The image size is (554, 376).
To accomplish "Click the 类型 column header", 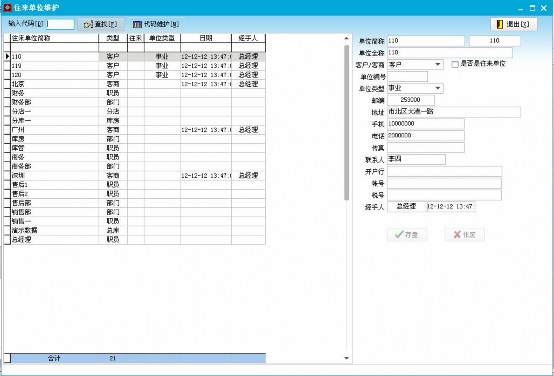I will (x=113, y=38).
